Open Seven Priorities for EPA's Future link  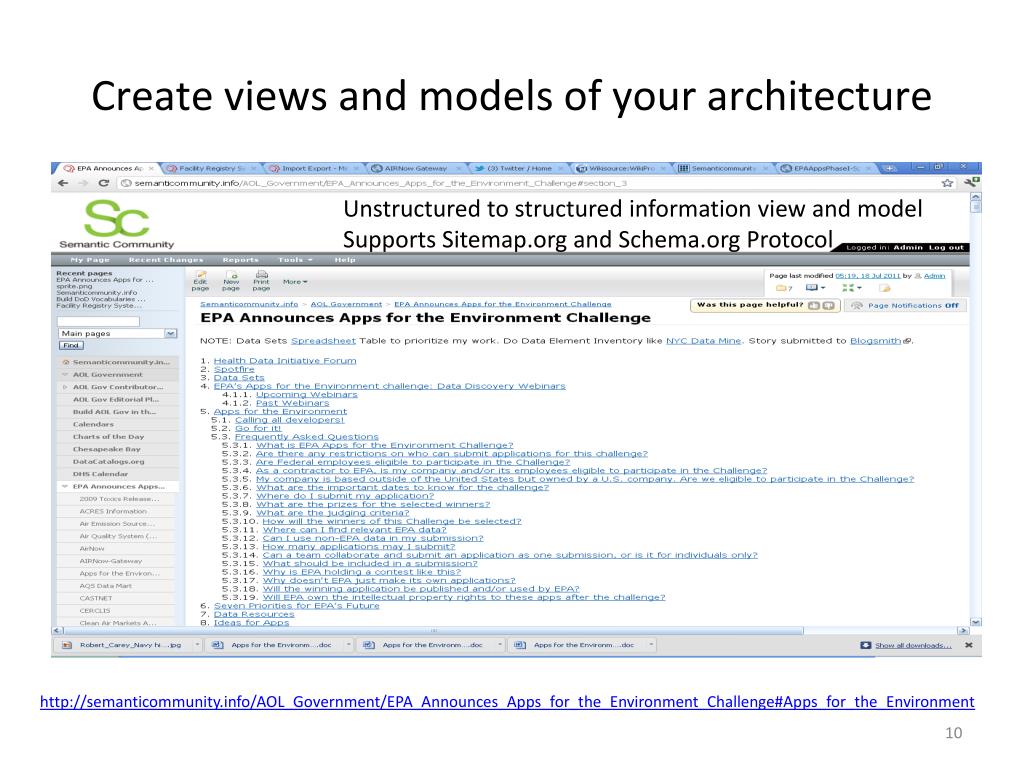point(296,605)
